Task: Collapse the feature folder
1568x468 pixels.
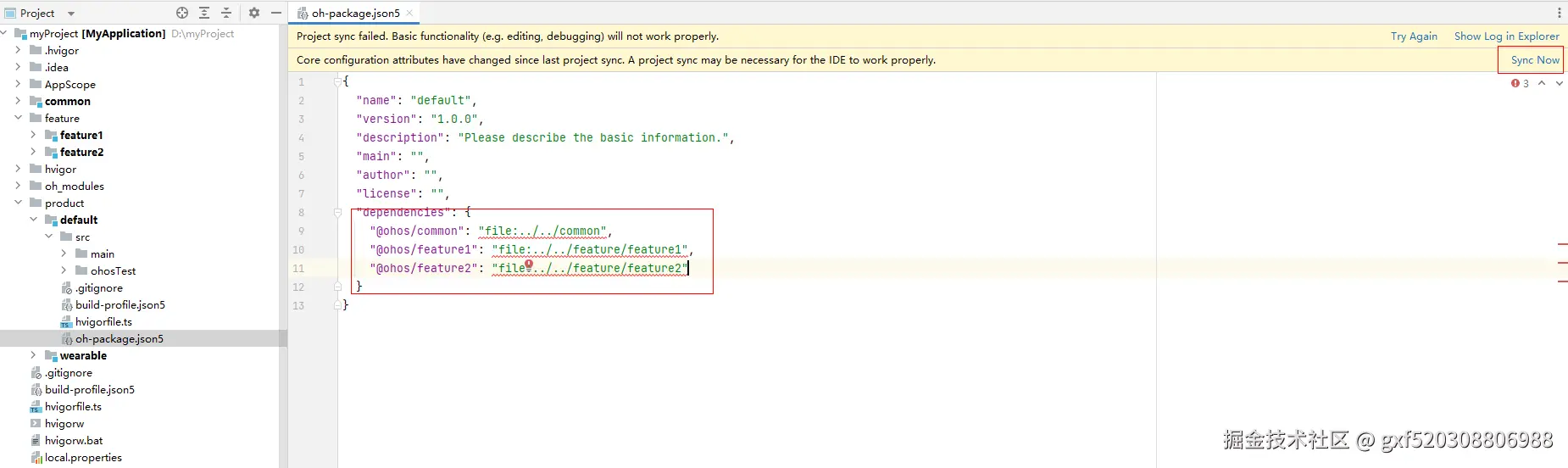Action: coord(18,118)
